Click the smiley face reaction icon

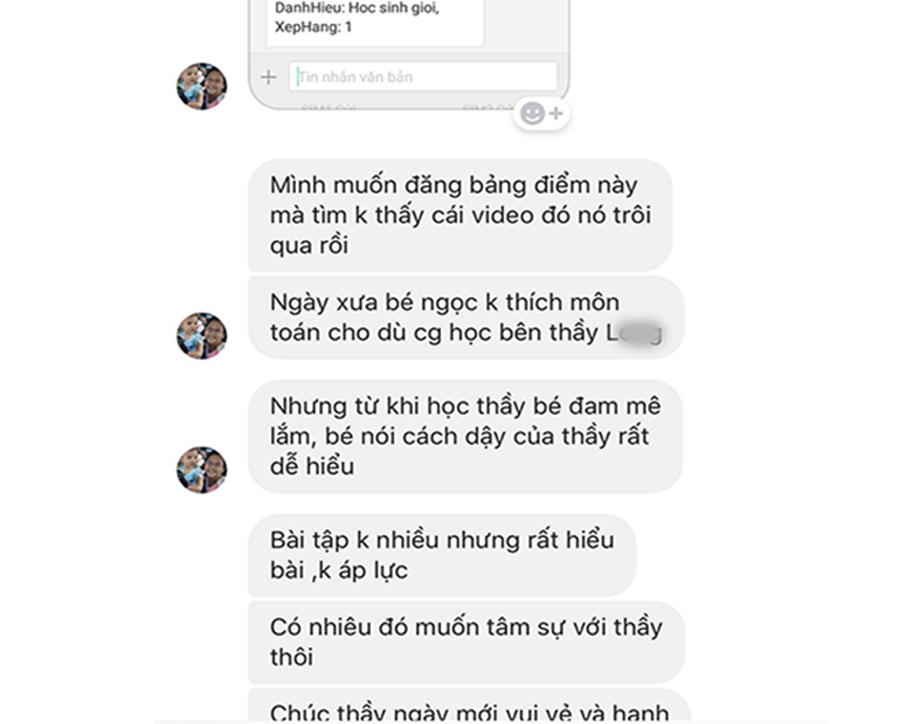(532, 113)
